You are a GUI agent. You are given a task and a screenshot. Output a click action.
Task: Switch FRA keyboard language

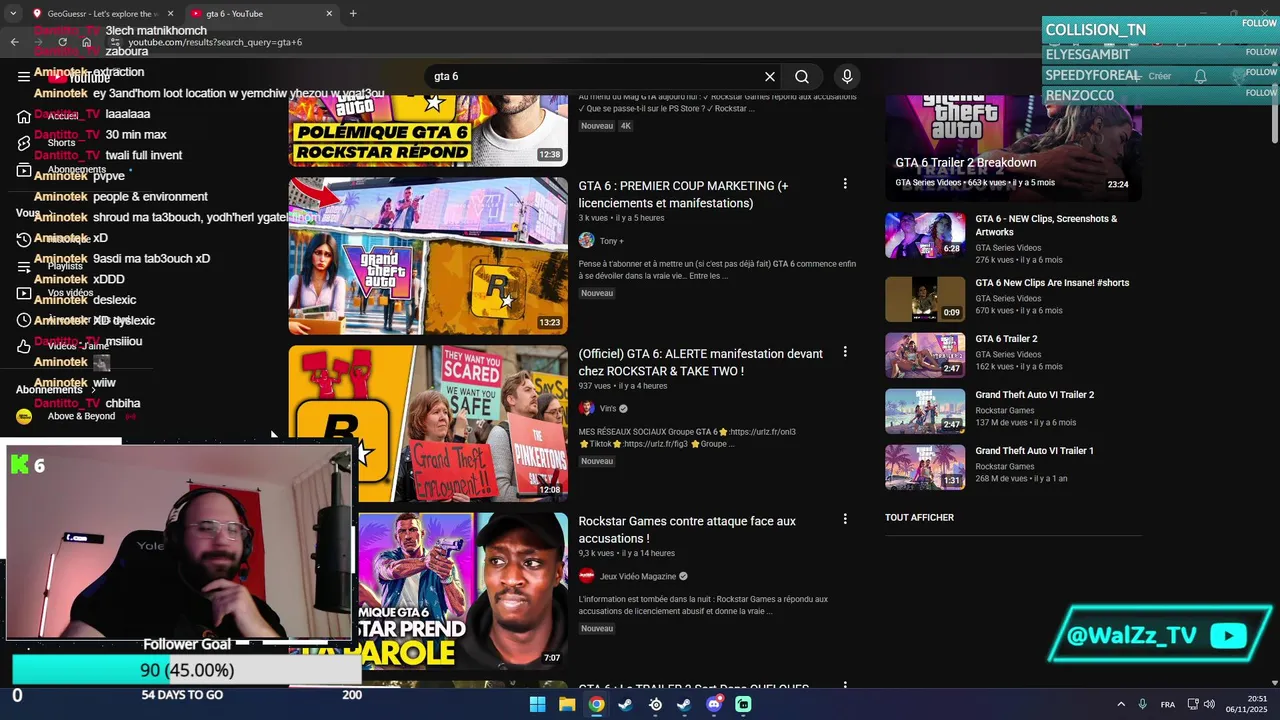(1168, 705)
